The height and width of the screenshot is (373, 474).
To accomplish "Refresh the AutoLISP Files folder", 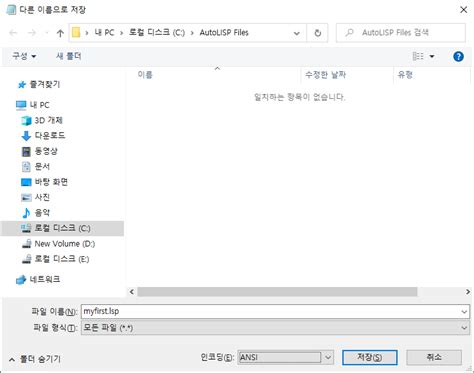I will tap(318, 33).
